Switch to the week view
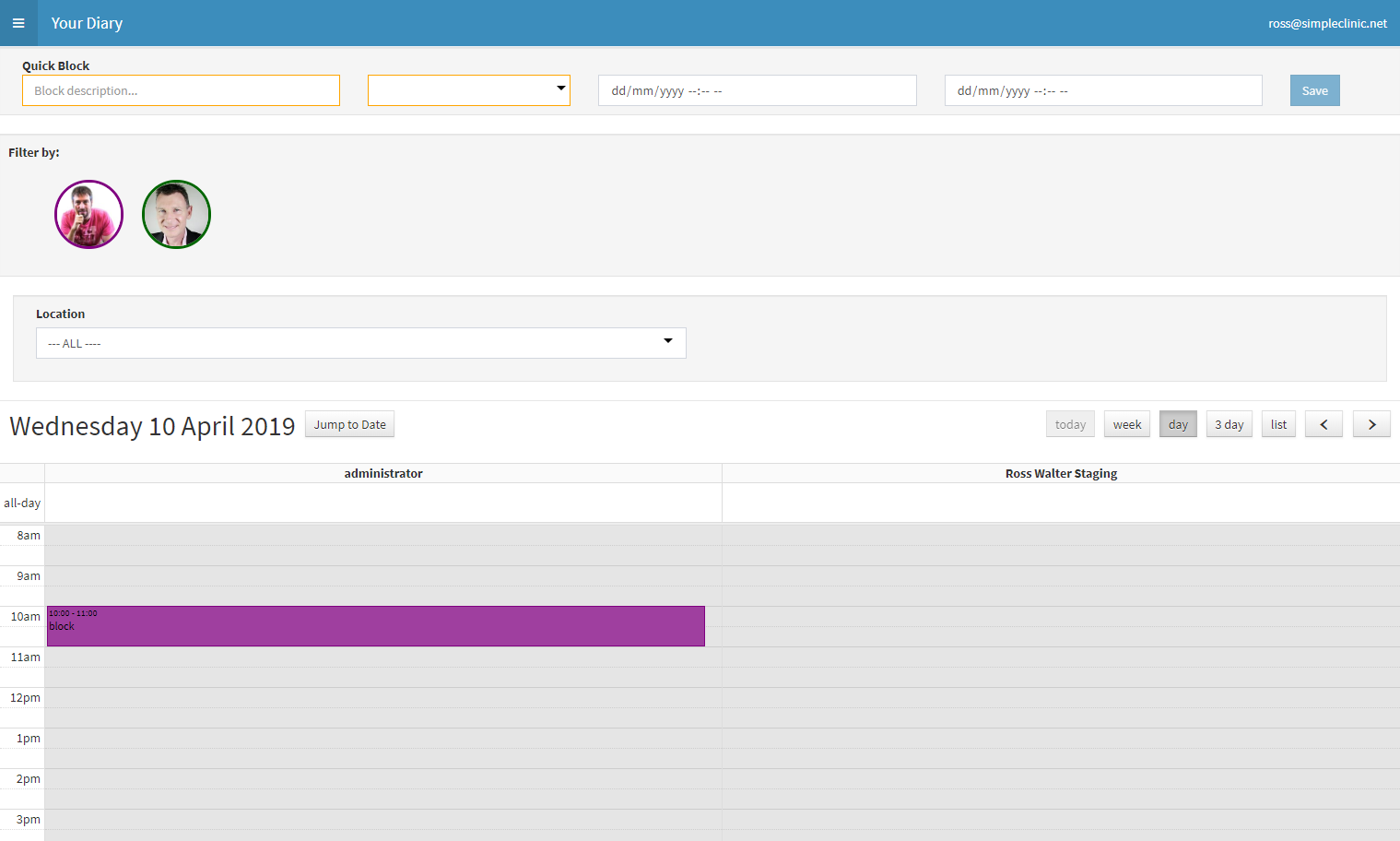 (x=1126, y=423)
